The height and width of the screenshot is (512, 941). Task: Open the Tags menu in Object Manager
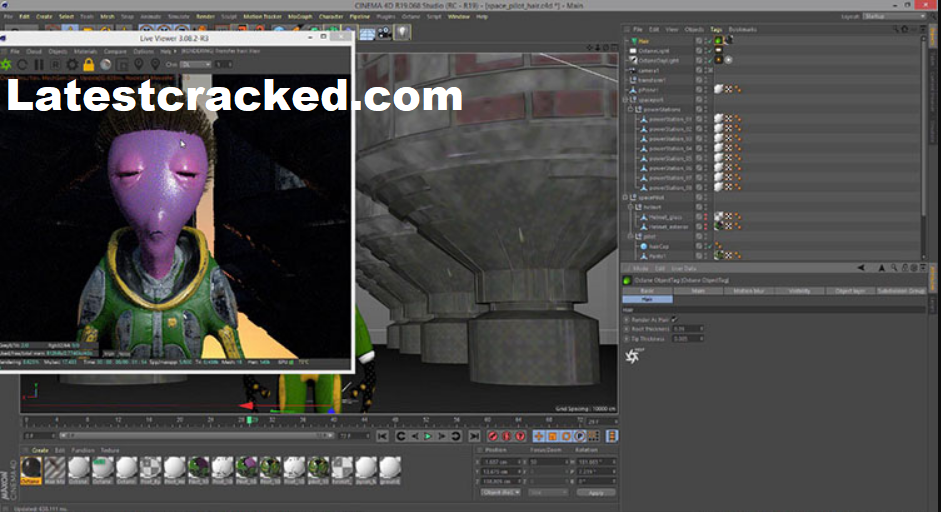[x=716, y=29]
